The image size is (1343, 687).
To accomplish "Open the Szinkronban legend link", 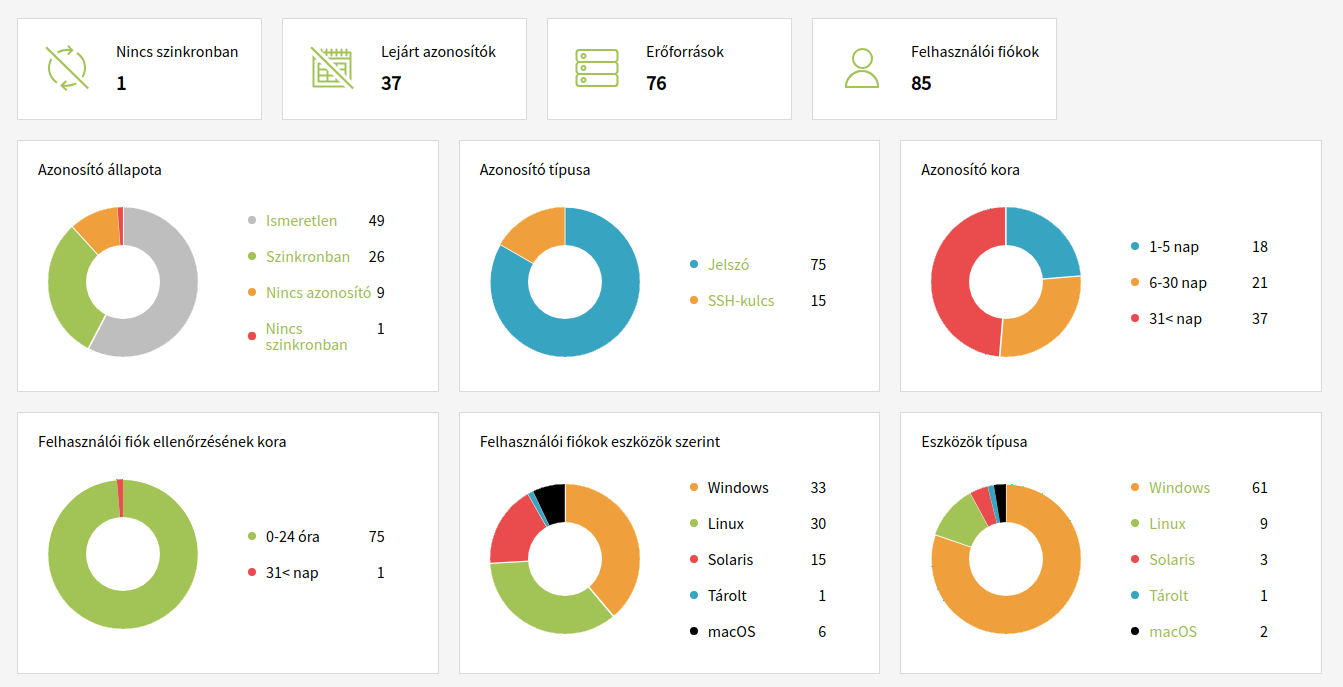I will [x=307, y=257].
